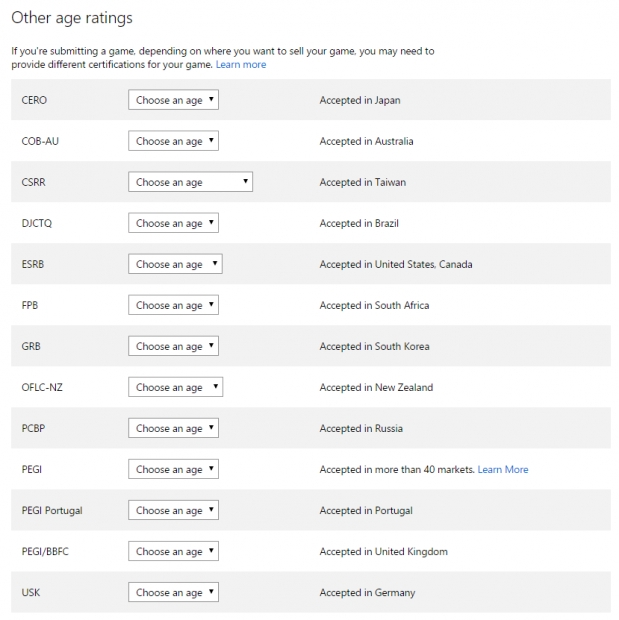Click Learn more link about certifications
Image resolution: width=619 pixels, height=620 pixels.
pyautogui.click(x=241, y=64)
